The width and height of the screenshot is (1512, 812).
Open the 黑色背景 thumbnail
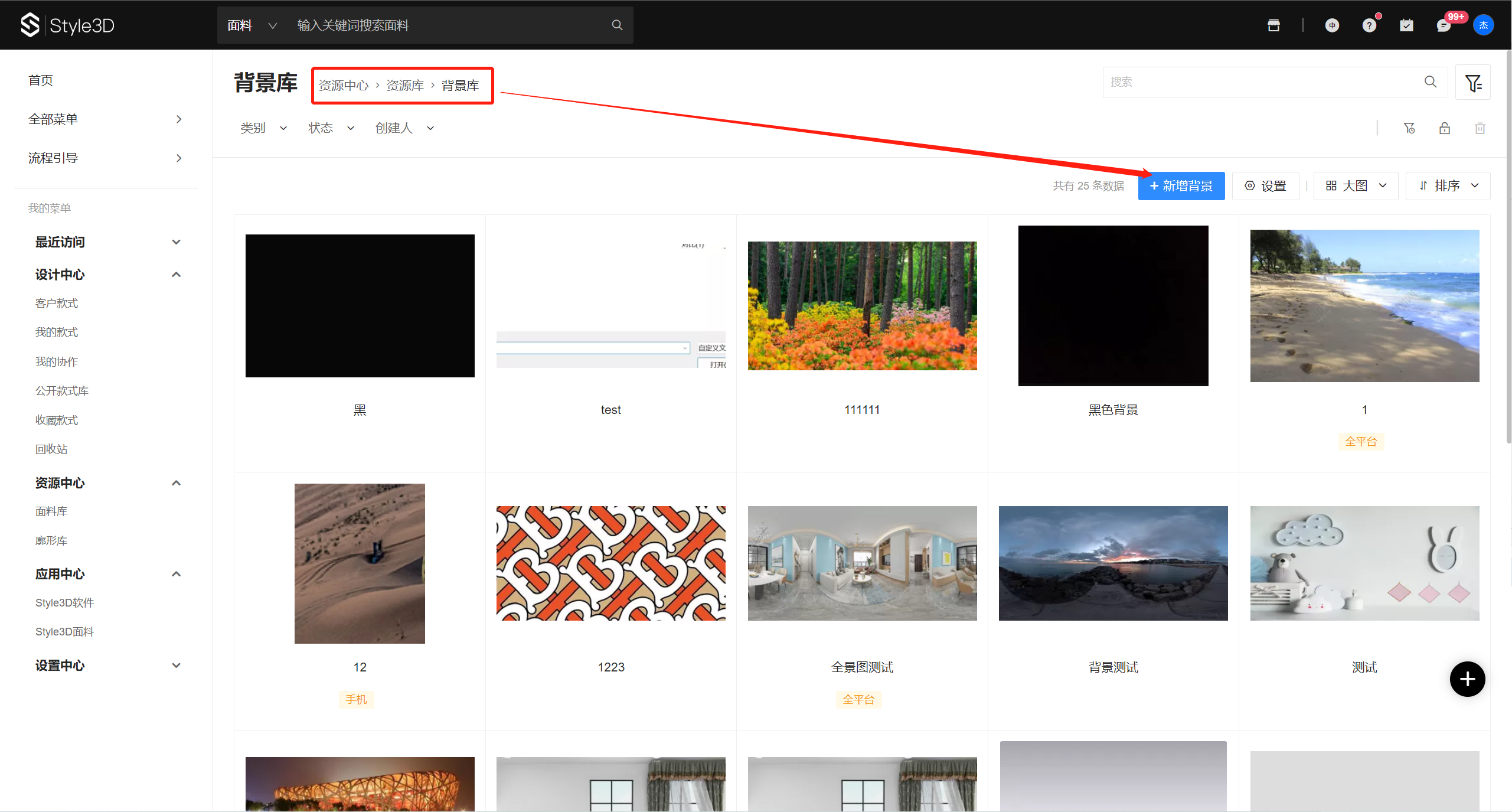(1113, 306)
